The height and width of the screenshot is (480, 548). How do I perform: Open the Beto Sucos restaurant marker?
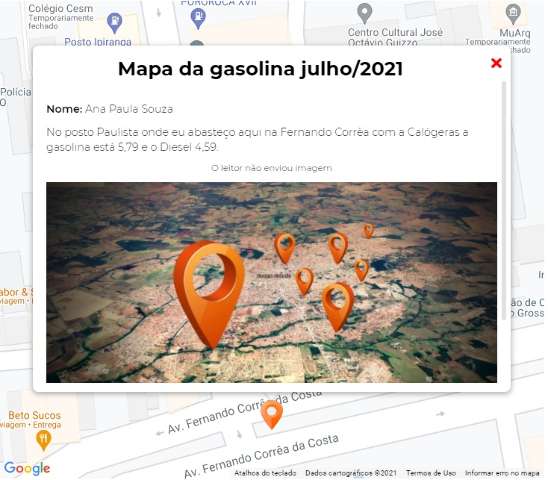pos(44,440)
